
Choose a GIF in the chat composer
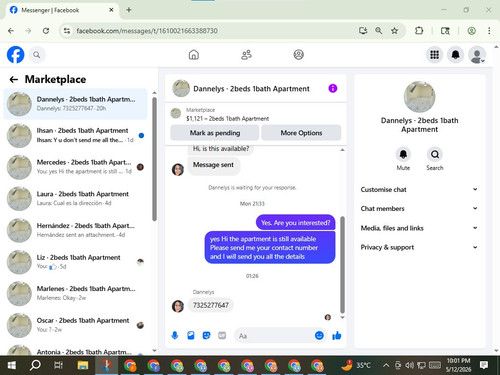click(x=222, y=335)
